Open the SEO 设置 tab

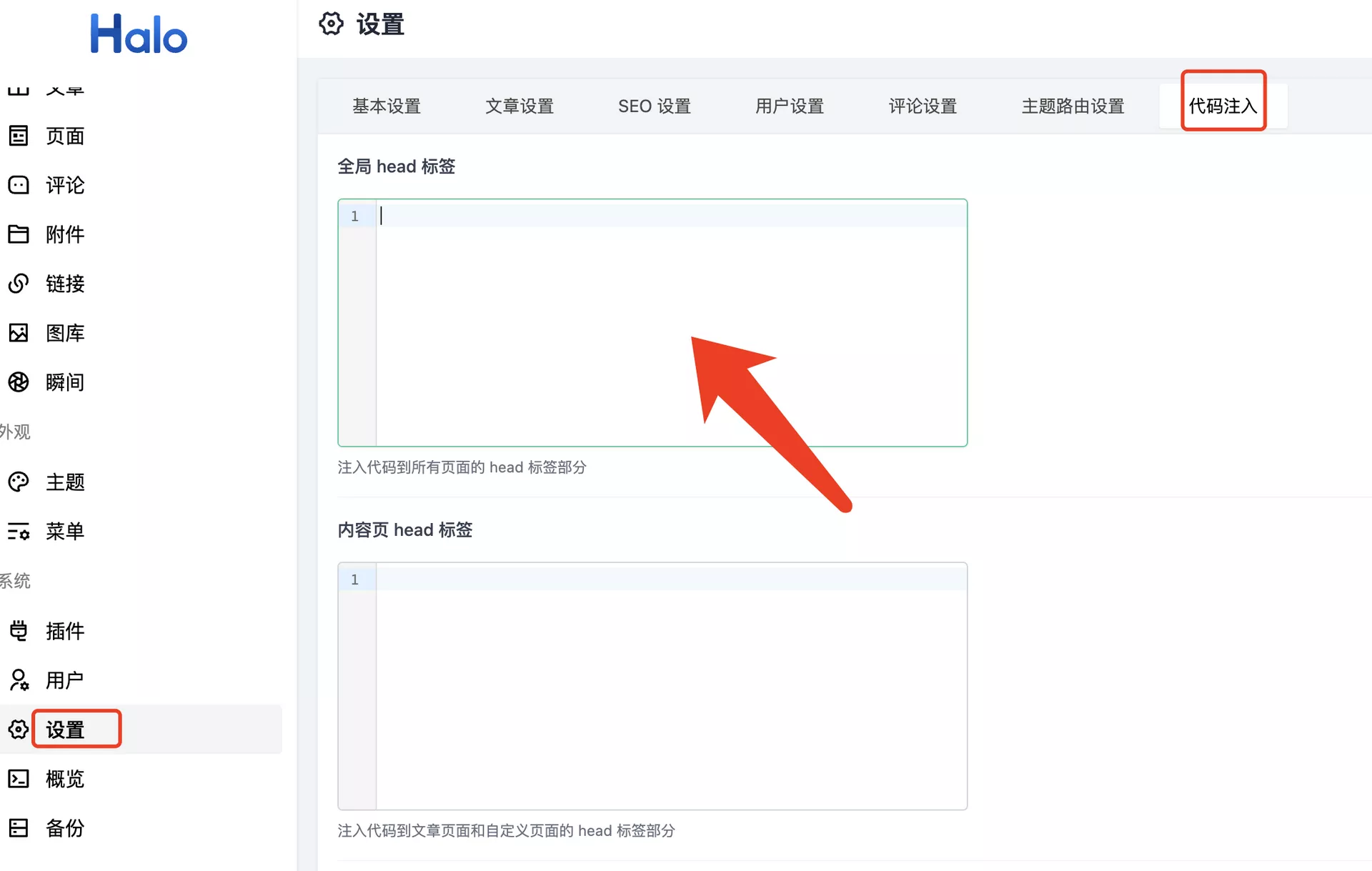coord(654,106)
